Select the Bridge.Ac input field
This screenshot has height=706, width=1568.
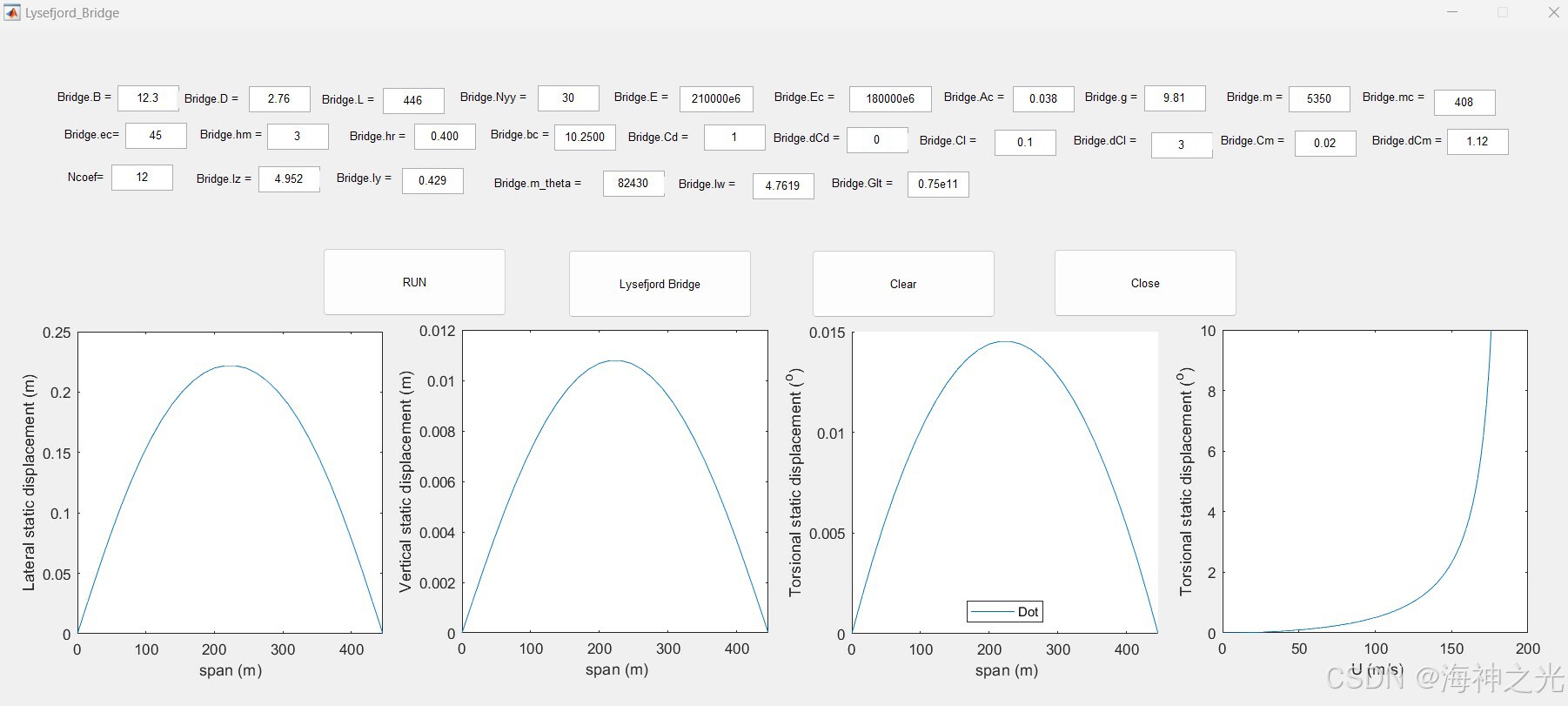click(1043, 98)
